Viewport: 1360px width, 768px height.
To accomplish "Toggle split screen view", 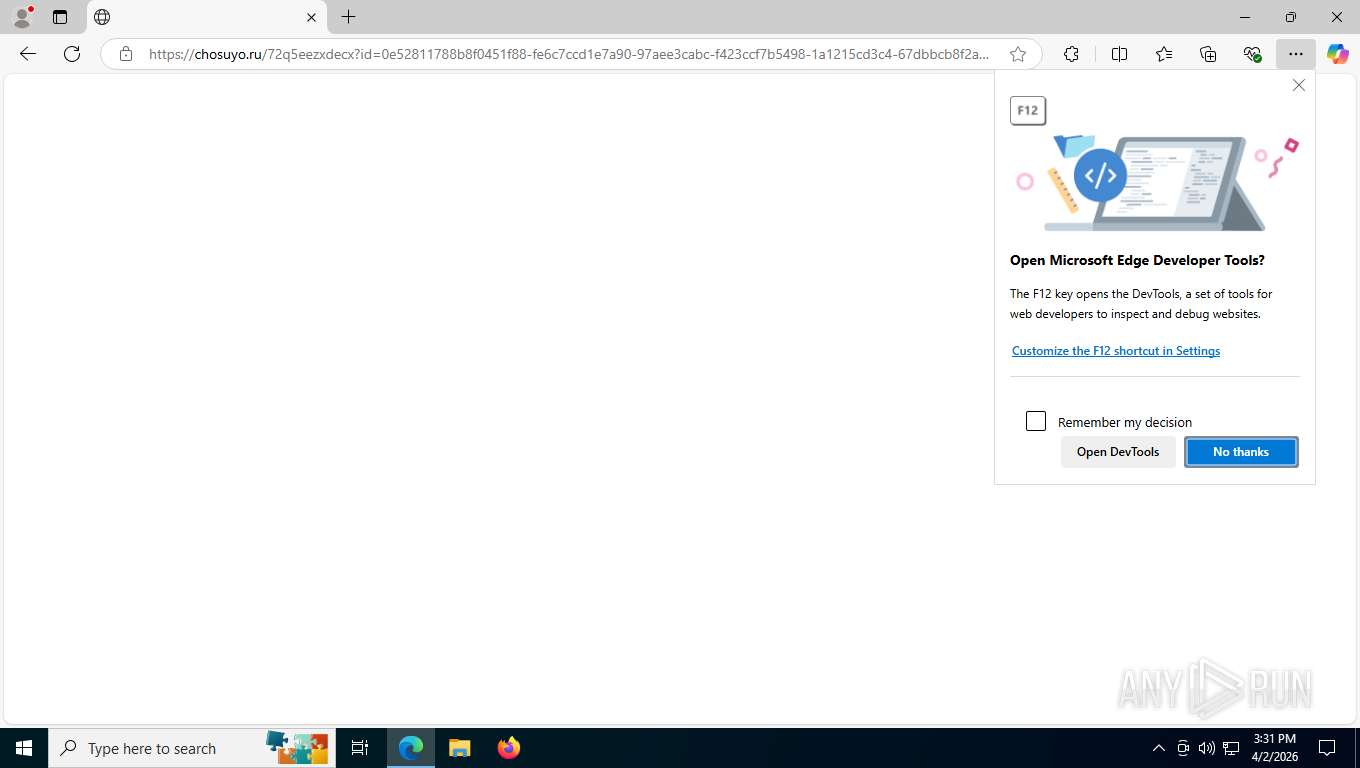I will point(1120,54).
